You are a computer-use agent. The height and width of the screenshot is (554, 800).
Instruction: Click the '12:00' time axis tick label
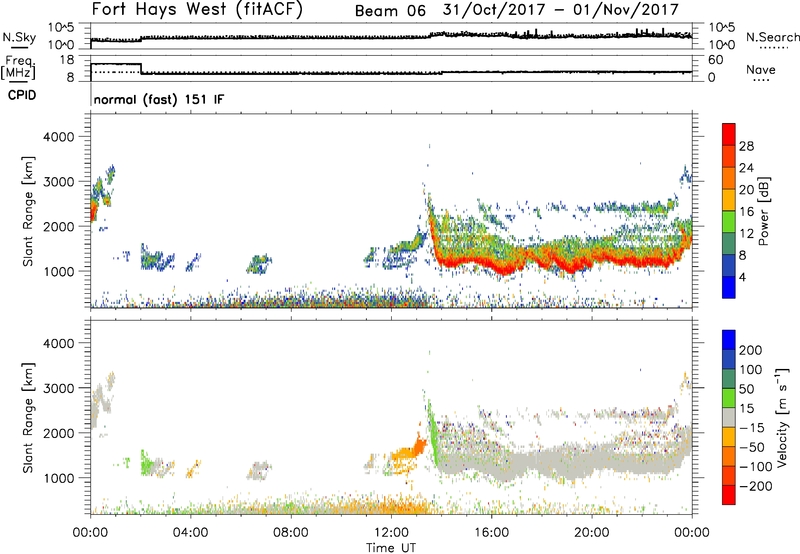click(x=391, y=532)
